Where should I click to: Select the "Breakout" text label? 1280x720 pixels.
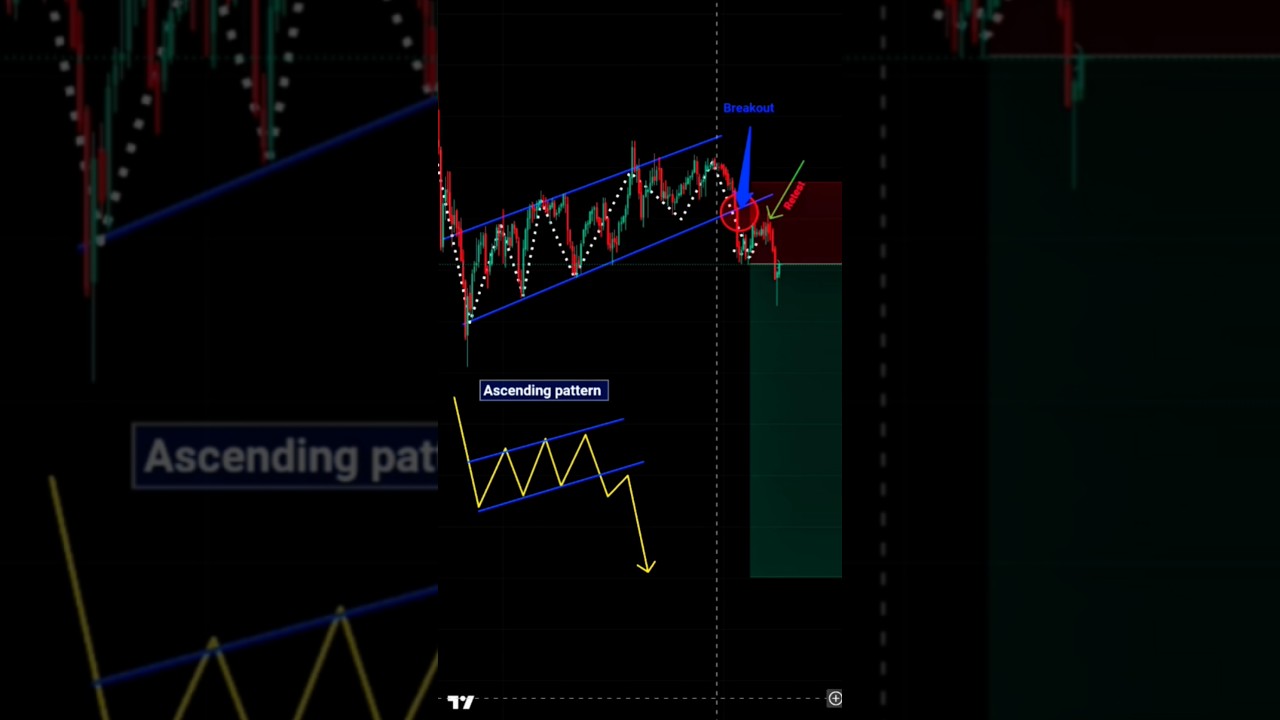coord(748,108)
